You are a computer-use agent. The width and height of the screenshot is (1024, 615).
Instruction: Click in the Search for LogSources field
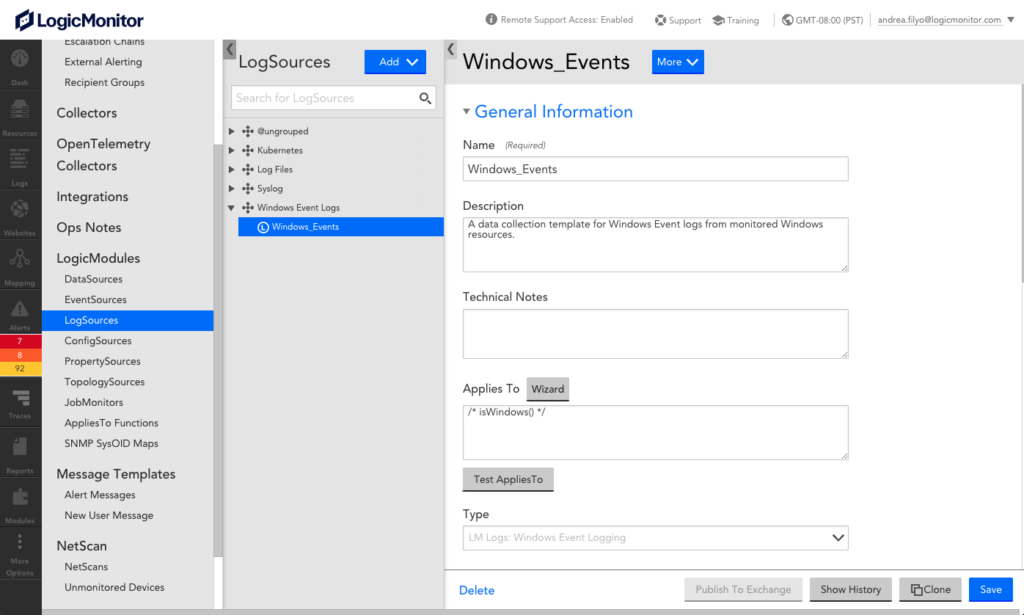click(x=325, y=98)
